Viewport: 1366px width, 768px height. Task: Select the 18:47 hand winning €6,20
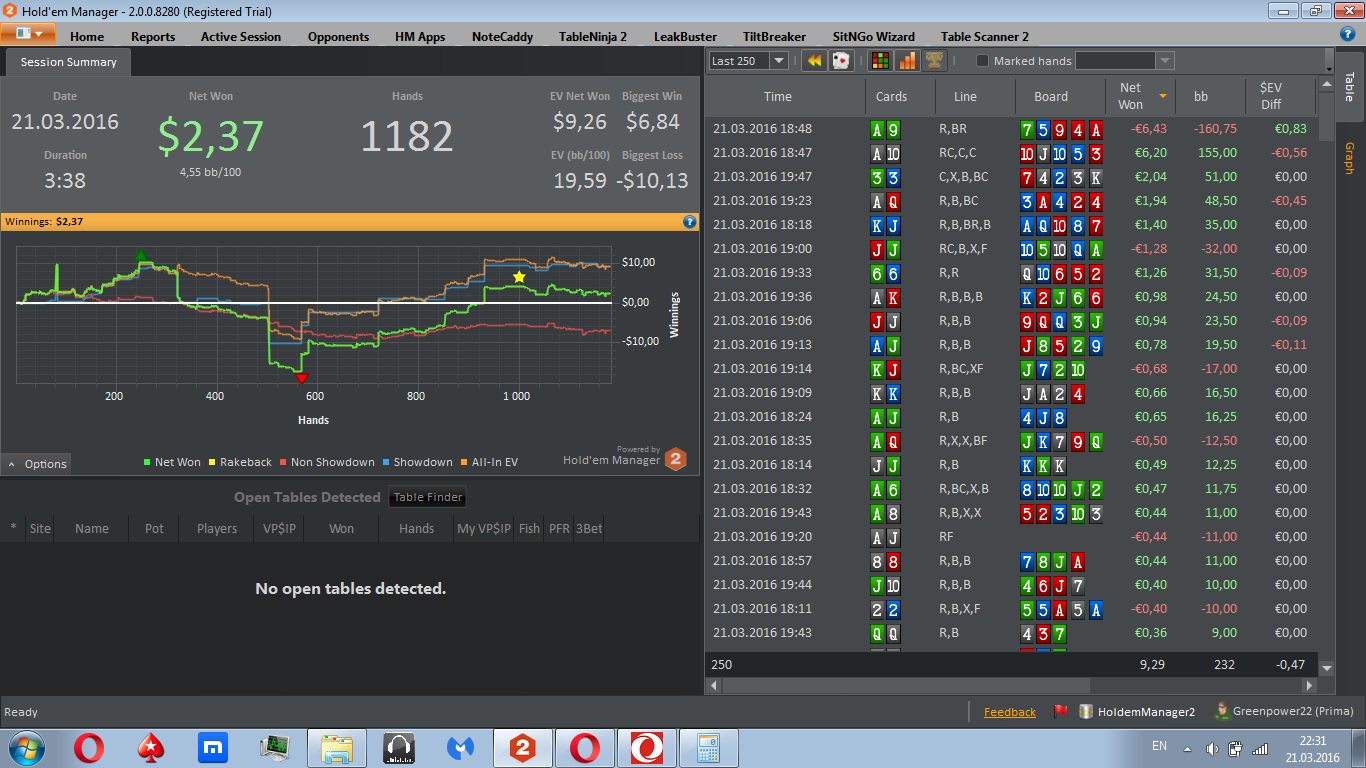(x=1012, y=153)
